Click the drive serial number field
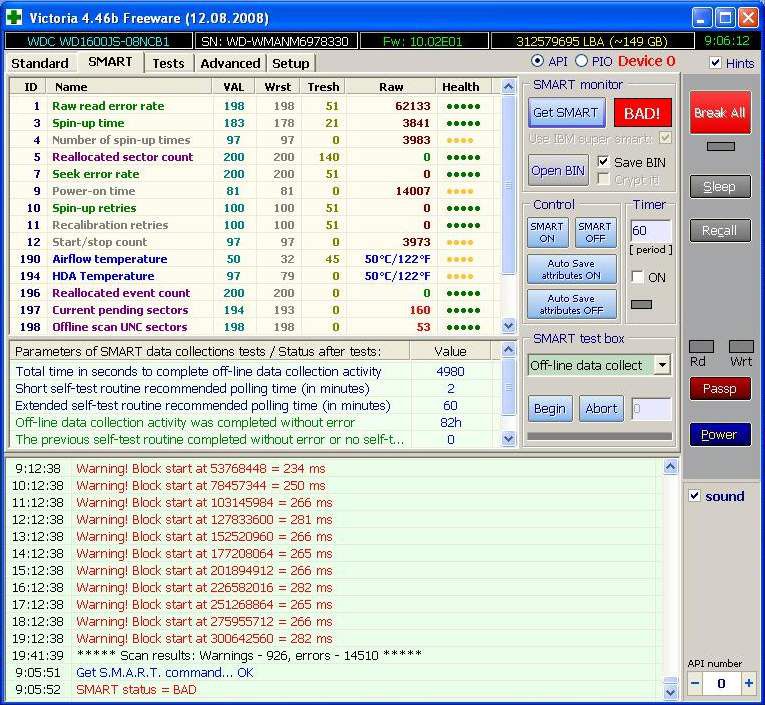Image resolution: width=765 pixels, height=705 pixels. click(x=275, y=41)
